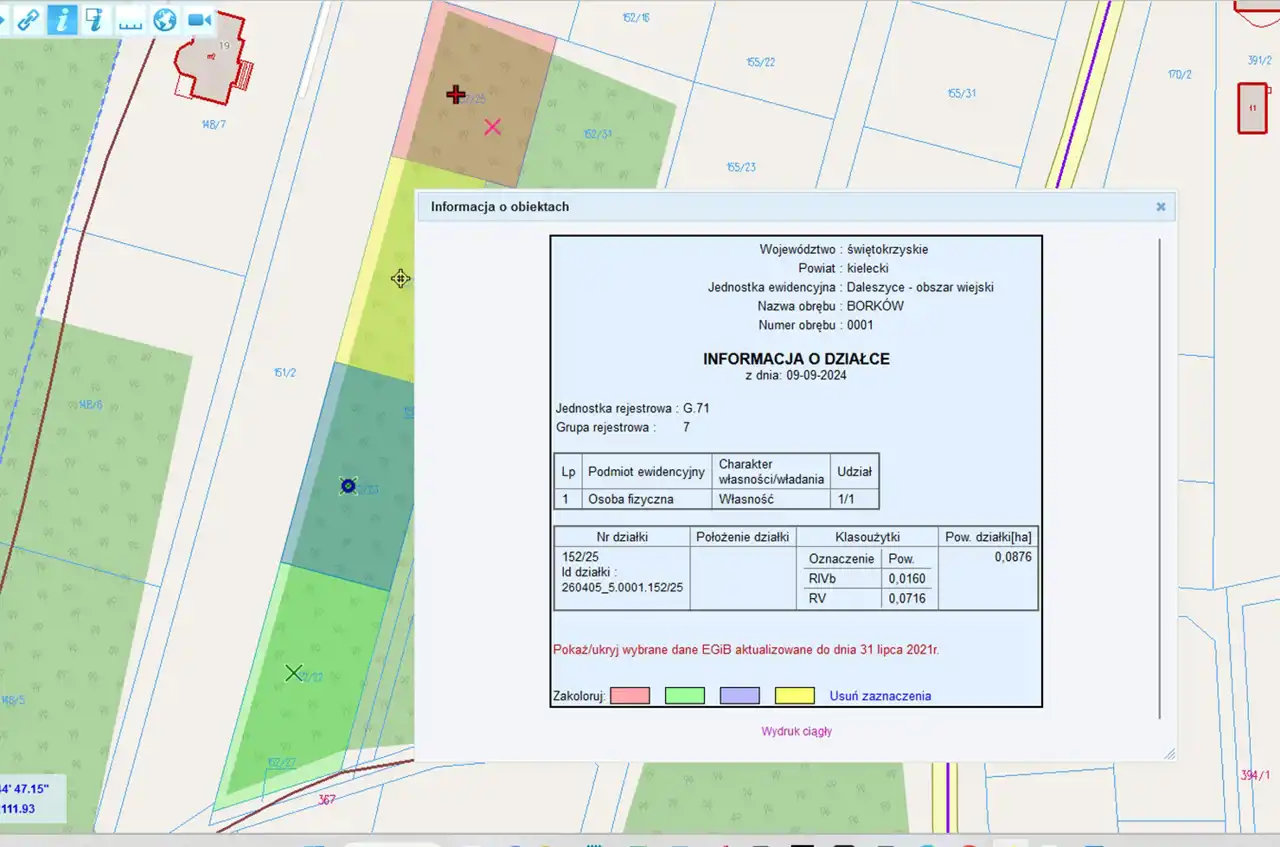Toggle the object info 'i' tool
Image resolution: width=1280 pixels, height=847 pixels.
tap(62, 20)
